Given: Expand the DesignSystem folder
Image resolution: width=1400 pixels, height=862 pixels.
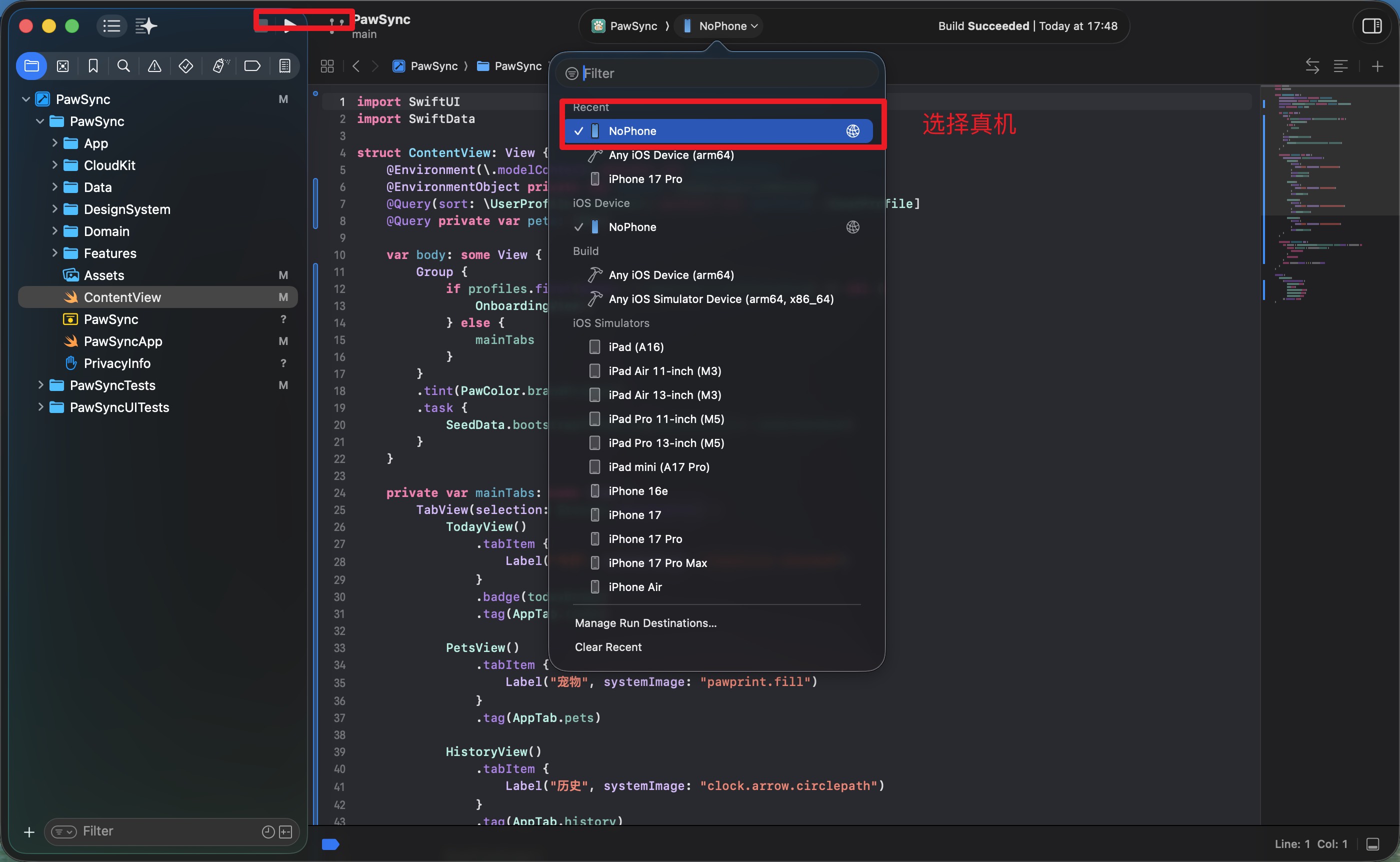Looking at the screenshot, I should pos(54,209).
